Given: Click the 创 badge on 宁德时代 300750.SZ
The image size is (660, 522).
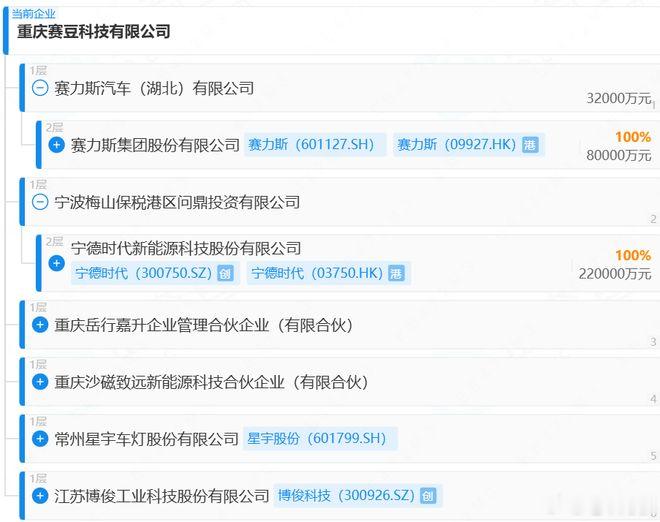Looking at the screenshot, I should [x=225, y=273].
